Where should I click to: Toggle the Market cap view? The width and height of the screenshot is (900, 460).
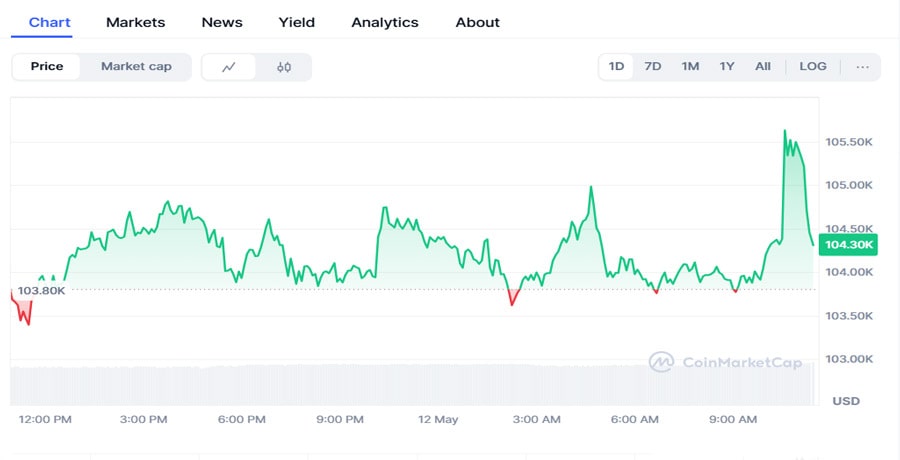click(136, 67)
